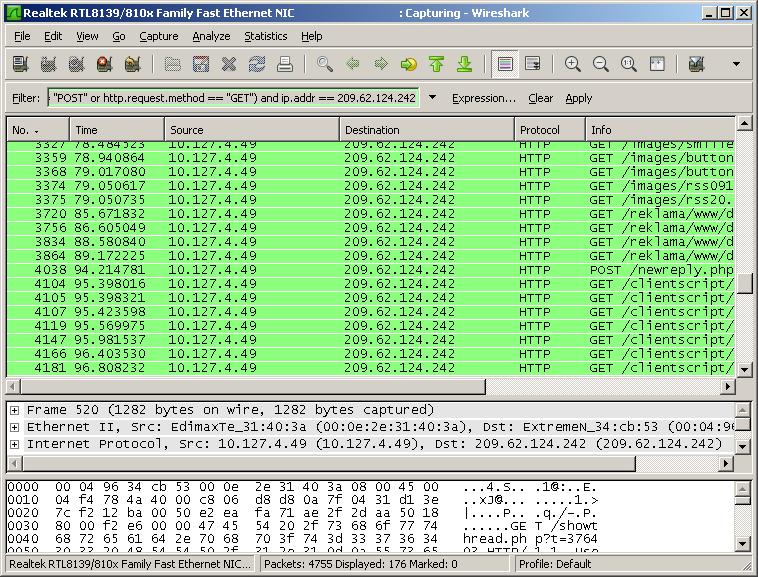Click Profile: Default in status bar
758x577 pixels.
[554, 564]
